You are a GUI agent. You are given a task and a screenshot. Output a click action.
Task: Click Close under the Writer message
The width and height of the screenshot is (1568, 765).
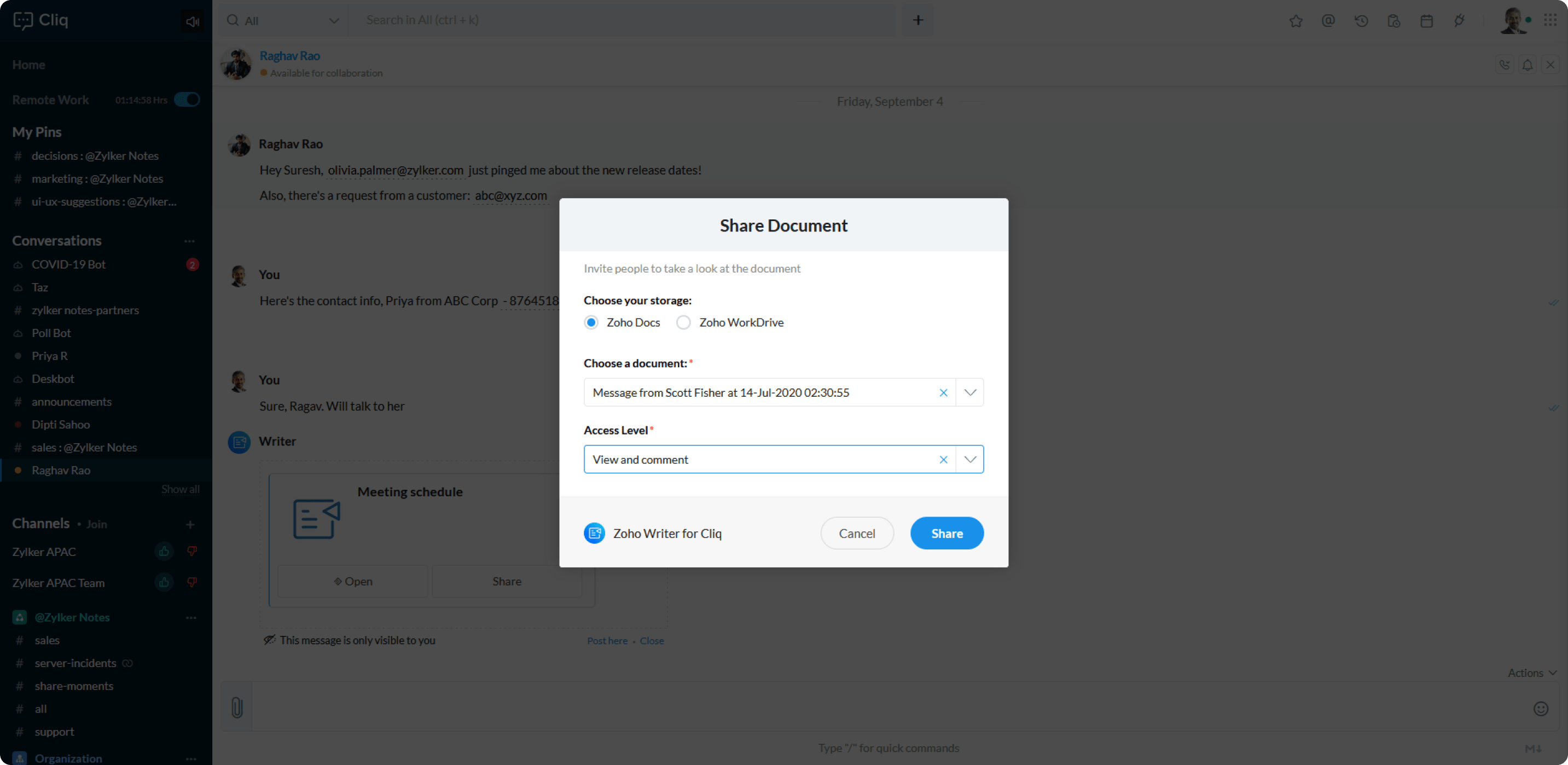pyautogui.click(x=651, y=641)
